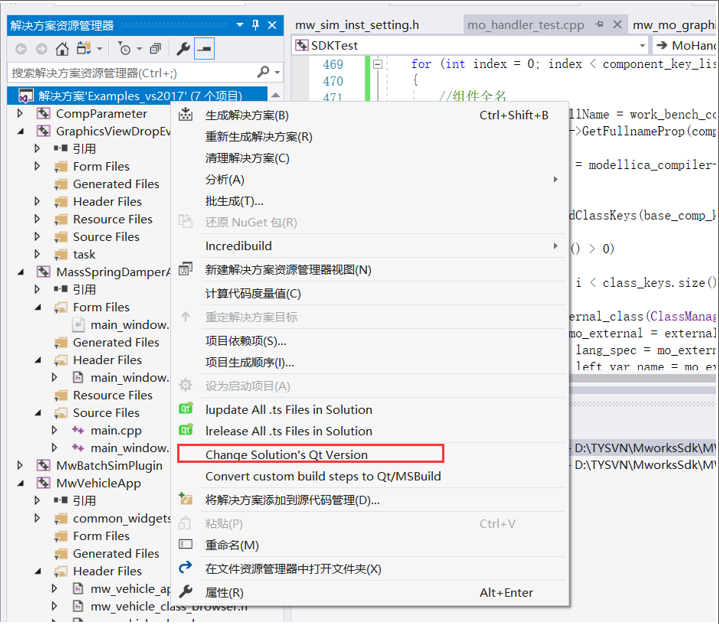719x624 pixels.
Task: Toggle the Preview Selected Items button
Action: pyautogui.click(x=205, y=49)
